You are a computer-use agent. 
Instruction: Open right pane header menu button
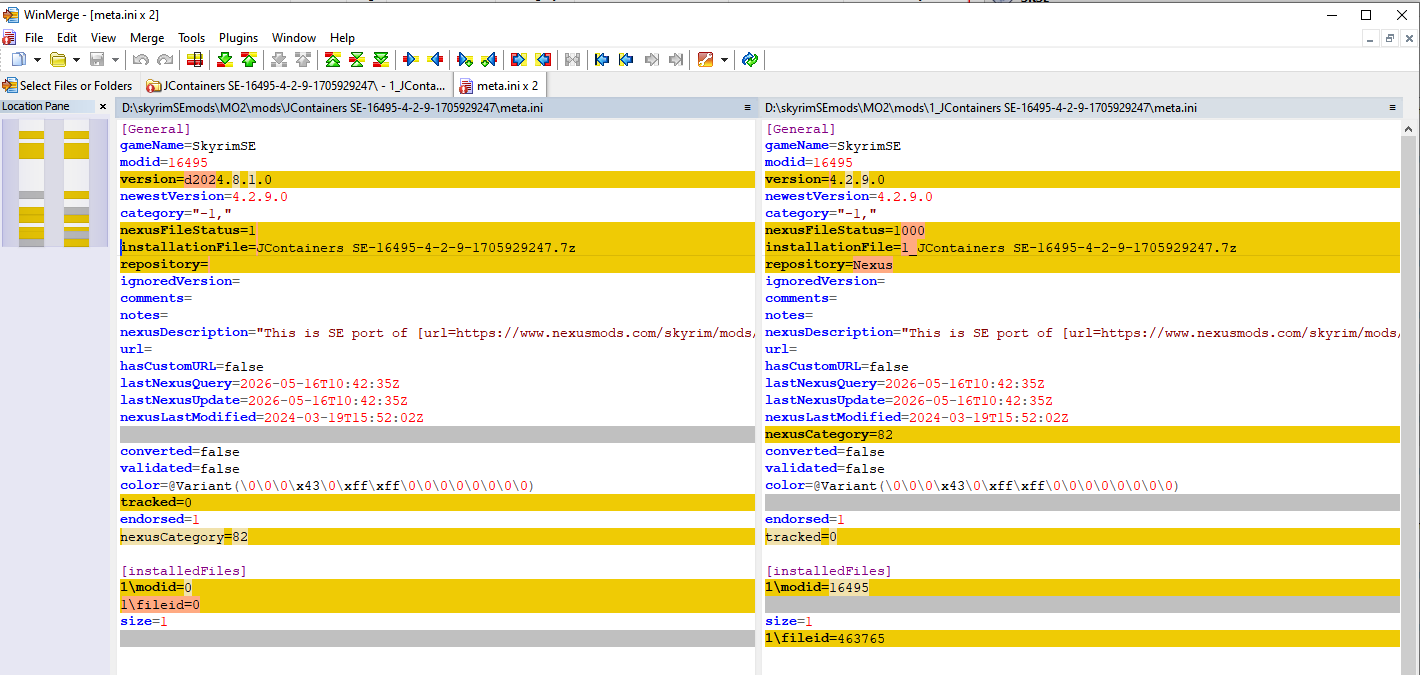coord(1391,107)
